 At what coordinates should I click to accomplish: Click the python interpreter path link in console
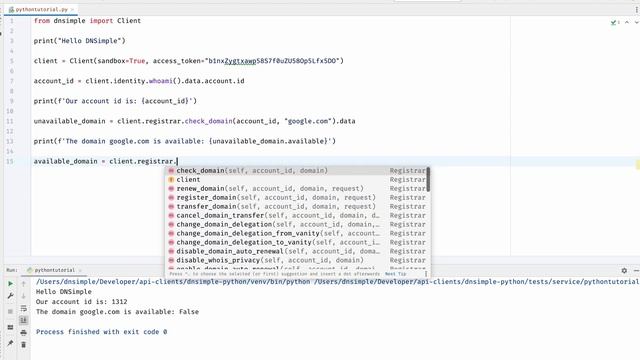[x=173, y=282]
